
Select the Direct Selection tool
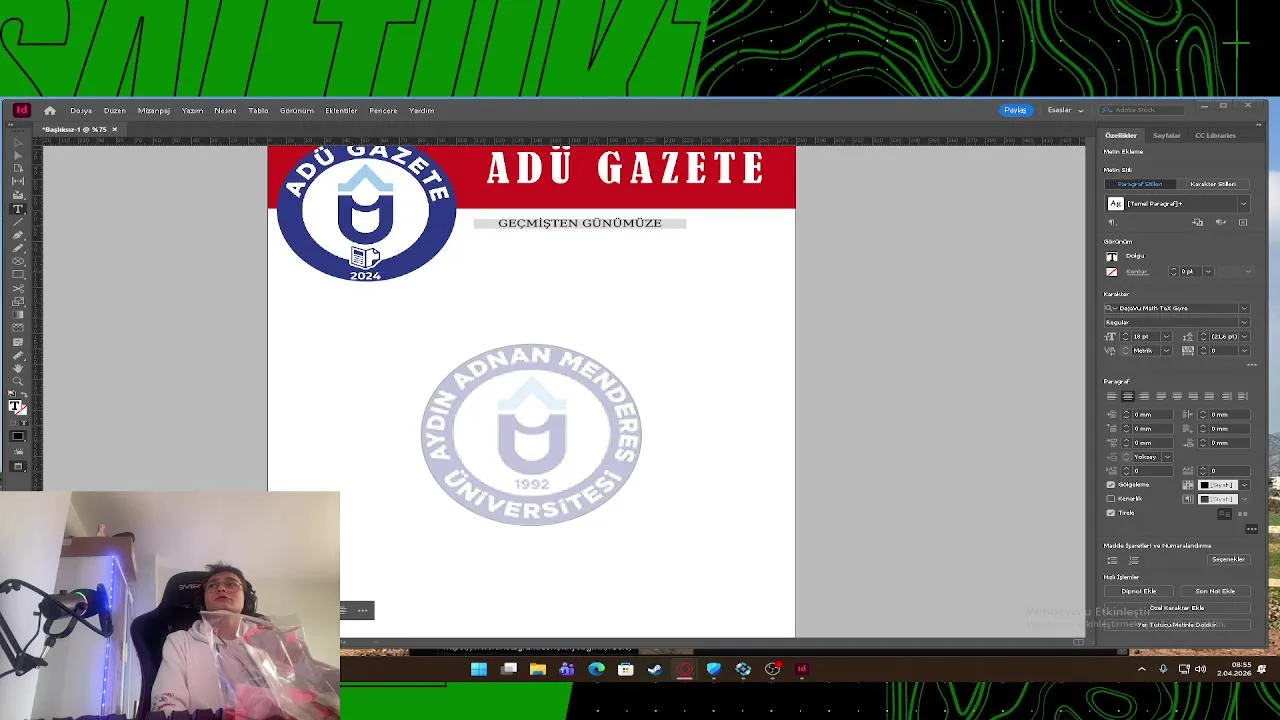click(18, 155)
